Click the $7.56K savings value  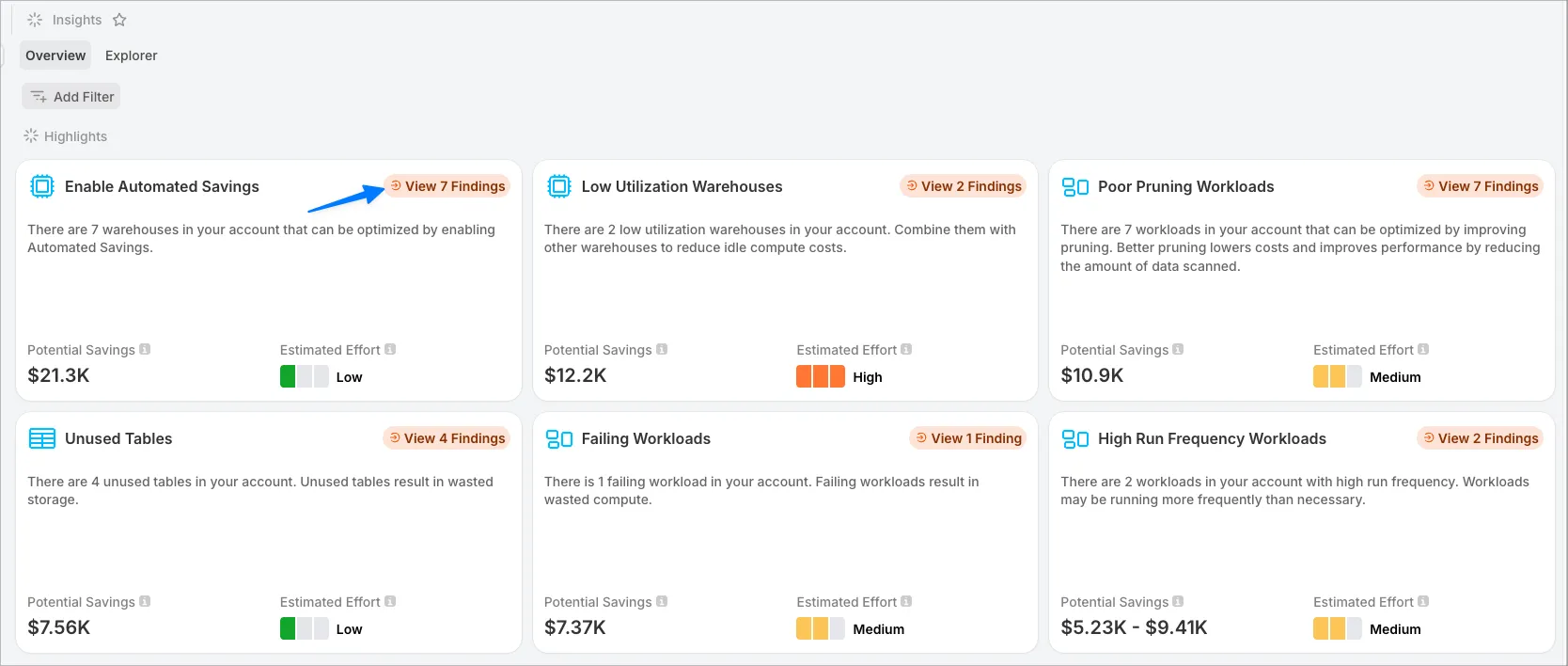tap(58, 627)
